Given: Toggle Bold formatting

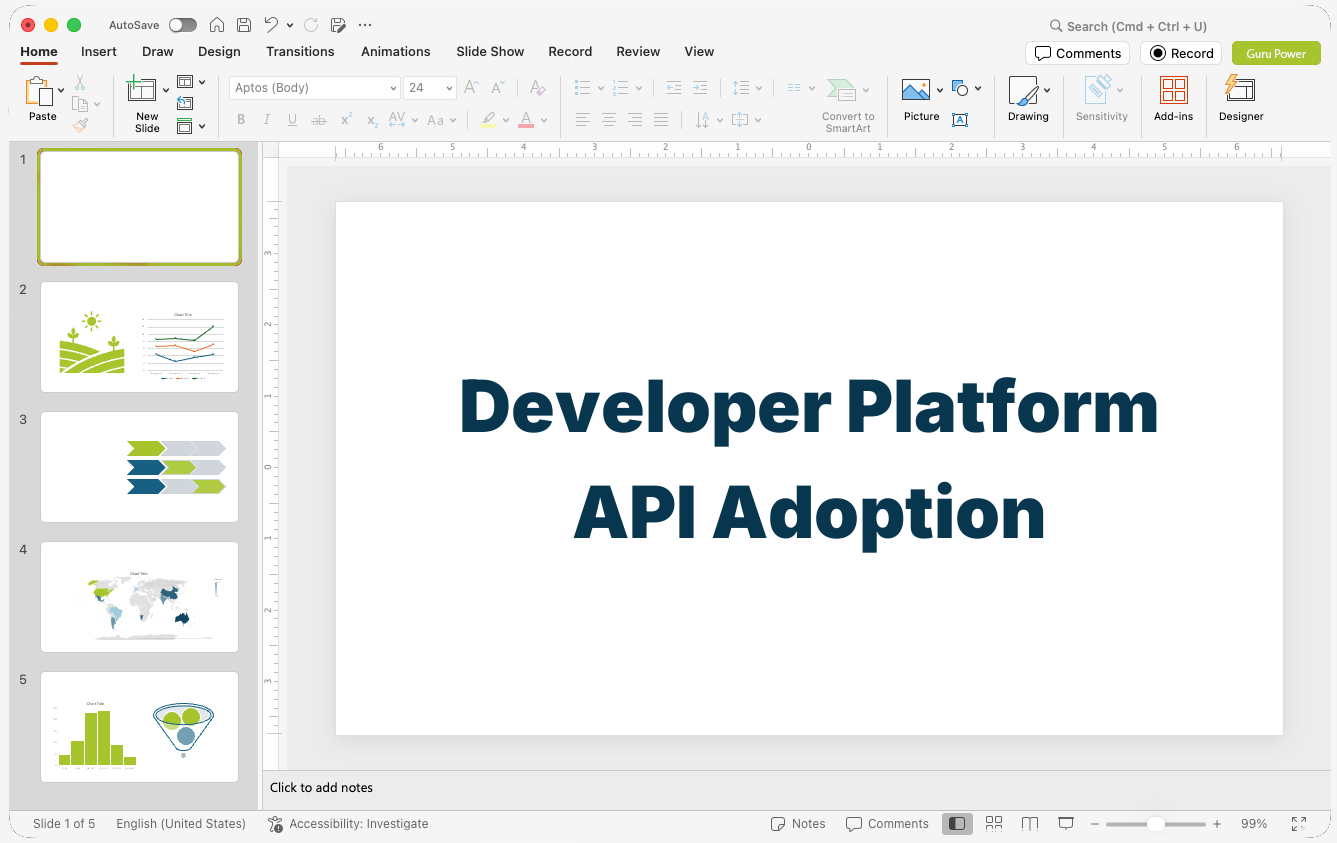Looking at the screenshot, I should coord(241,120).
